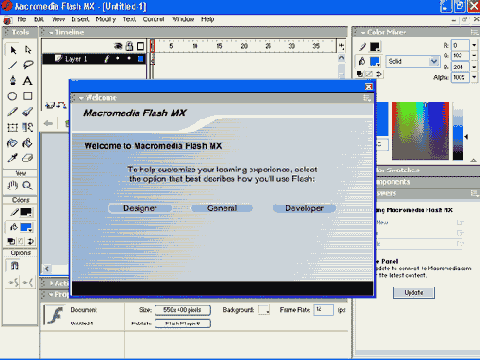Choose the Eraser tool

[28, 158]
